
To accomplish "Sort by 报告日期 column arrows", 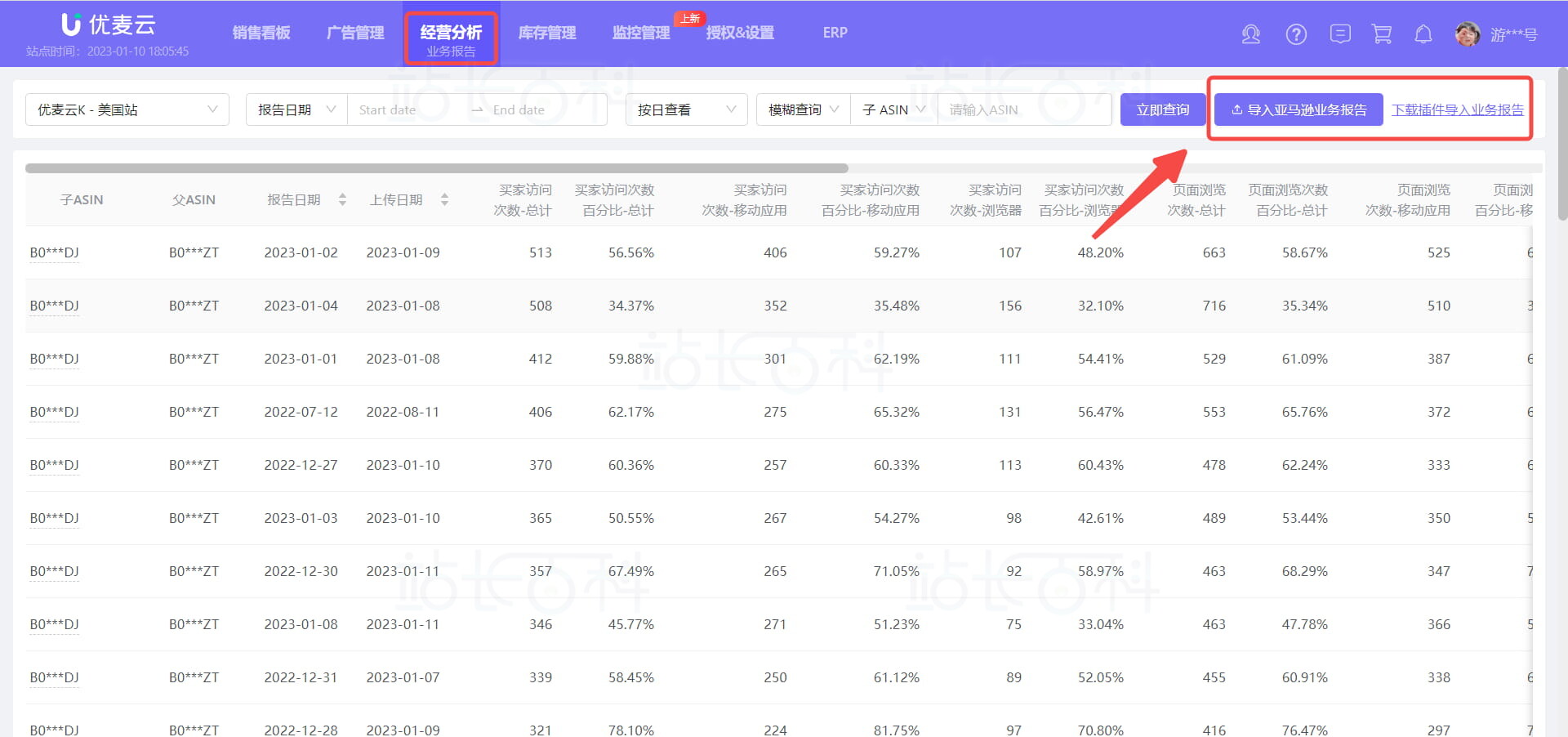I will pyautogui.click(x=342, y=199).
